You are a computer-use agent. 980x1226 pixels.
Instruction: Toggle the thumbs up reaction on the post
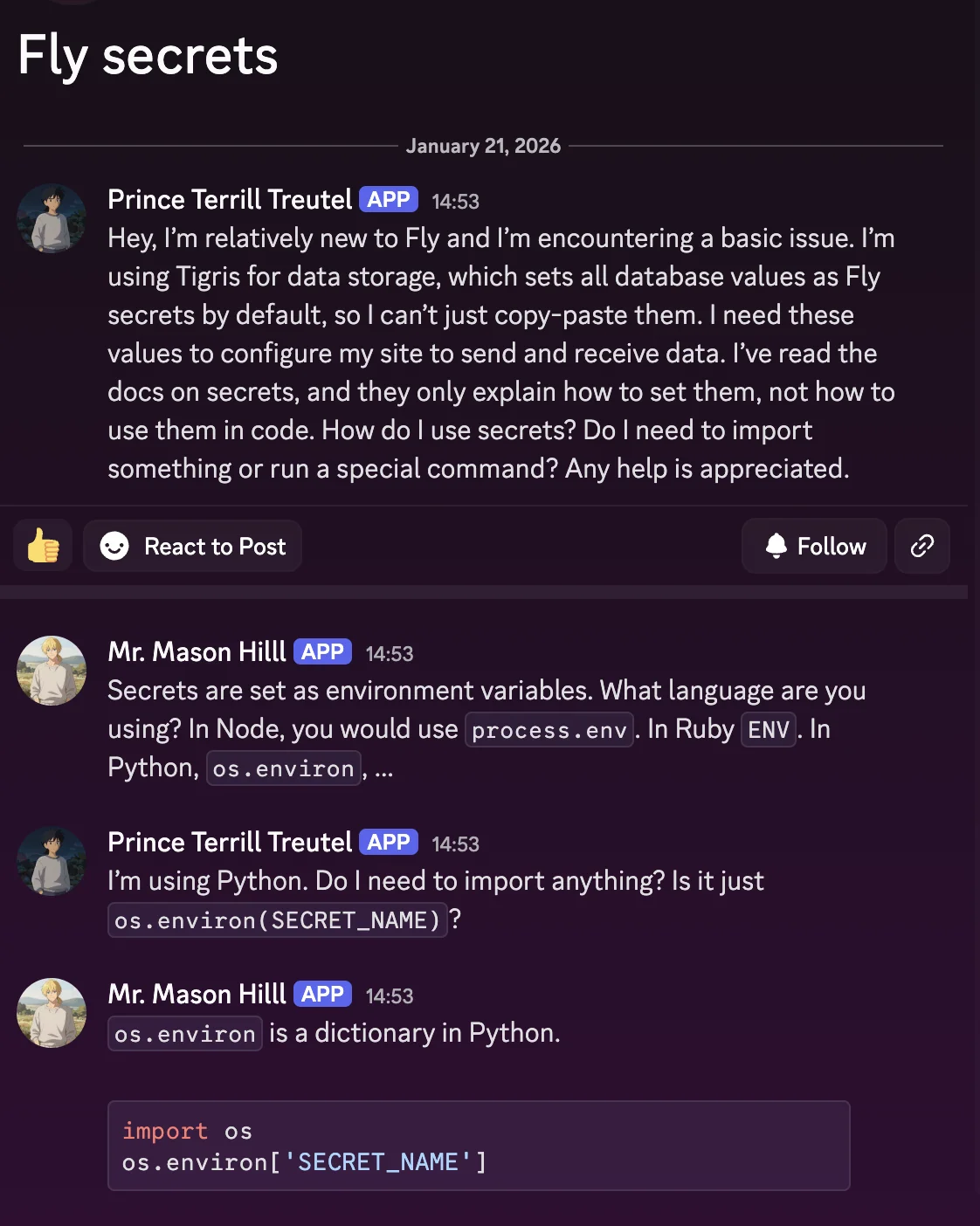42,545
